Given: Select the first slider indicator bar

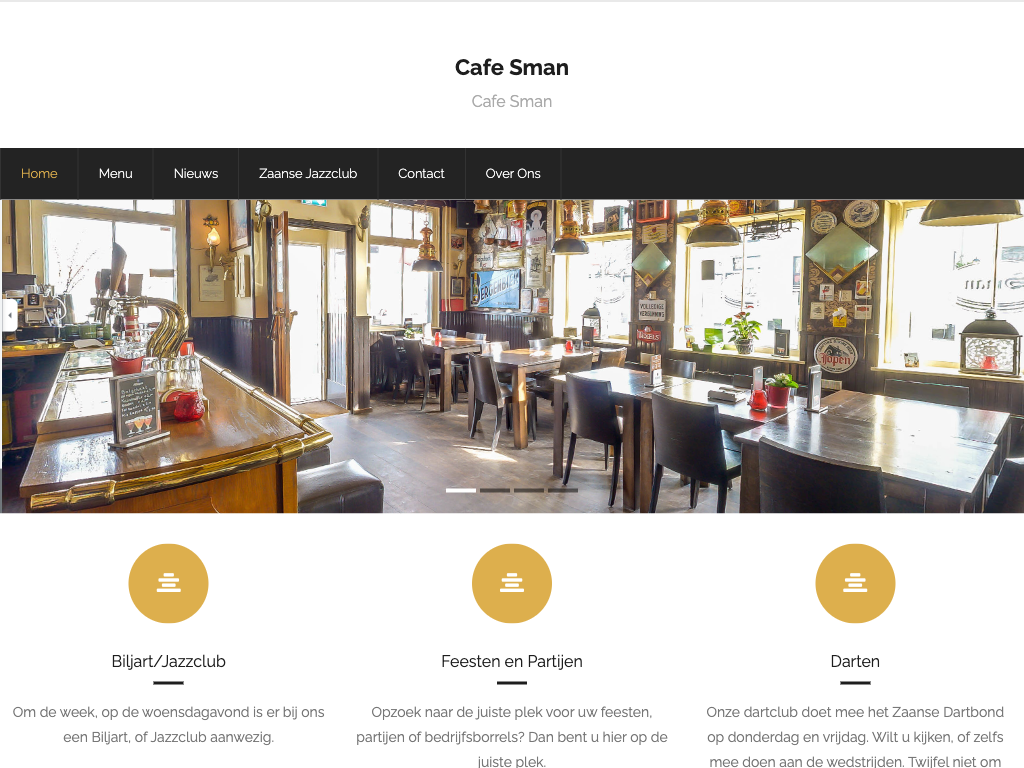Looking at the screenshot, I should coord(461,490).
